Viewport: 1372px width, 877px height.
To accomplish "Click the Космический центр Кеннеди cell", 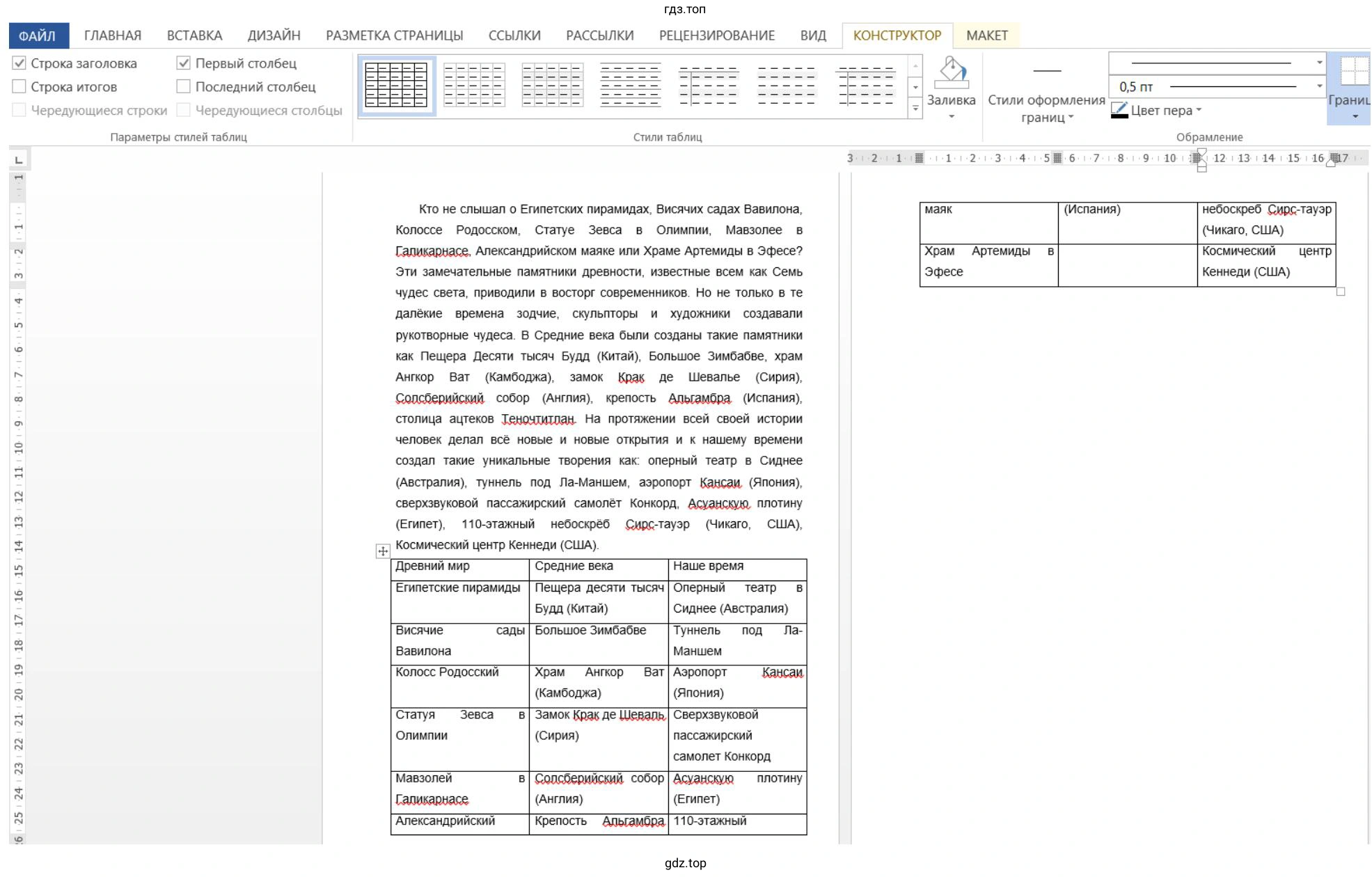I will tap(1266, 264).
